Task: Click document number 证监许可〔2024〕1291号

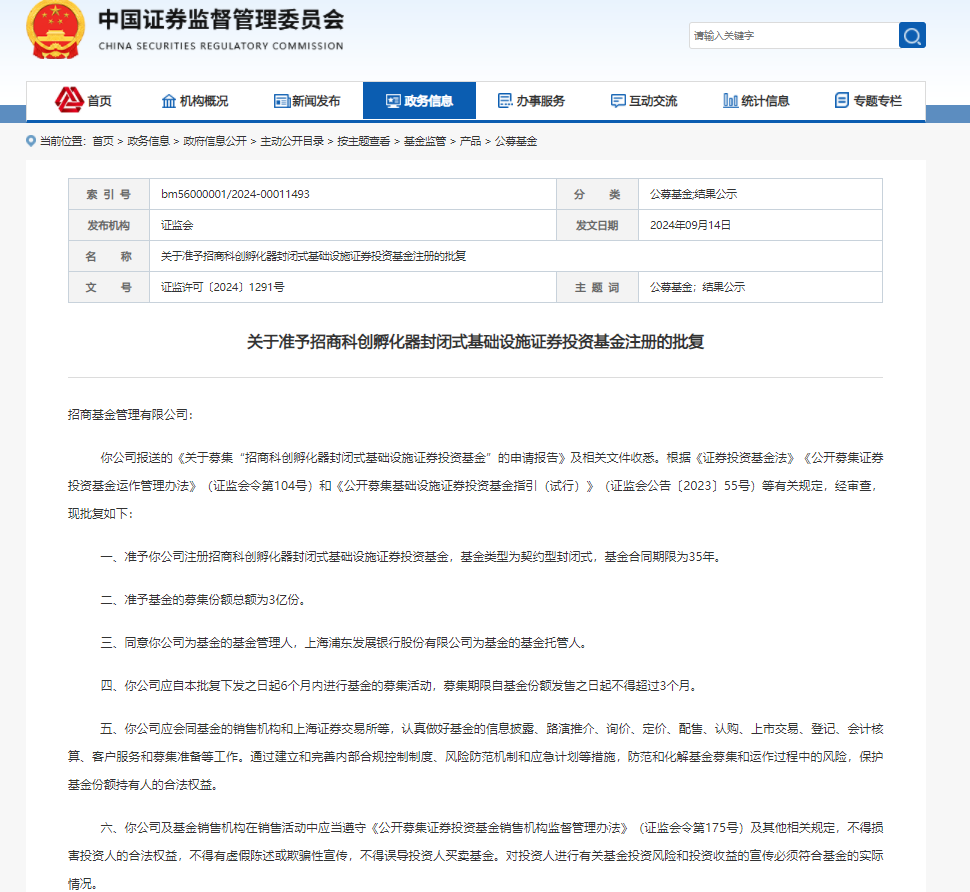Action: coord(223,287)
